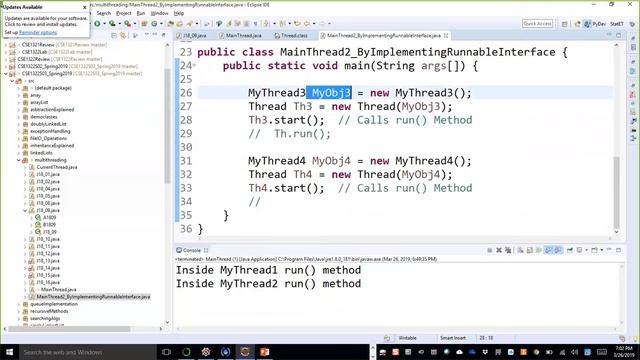Click the Coverage launch icon in toolbar
The width and height of the screenshot is (640, 360).
[x=112, y=24]
